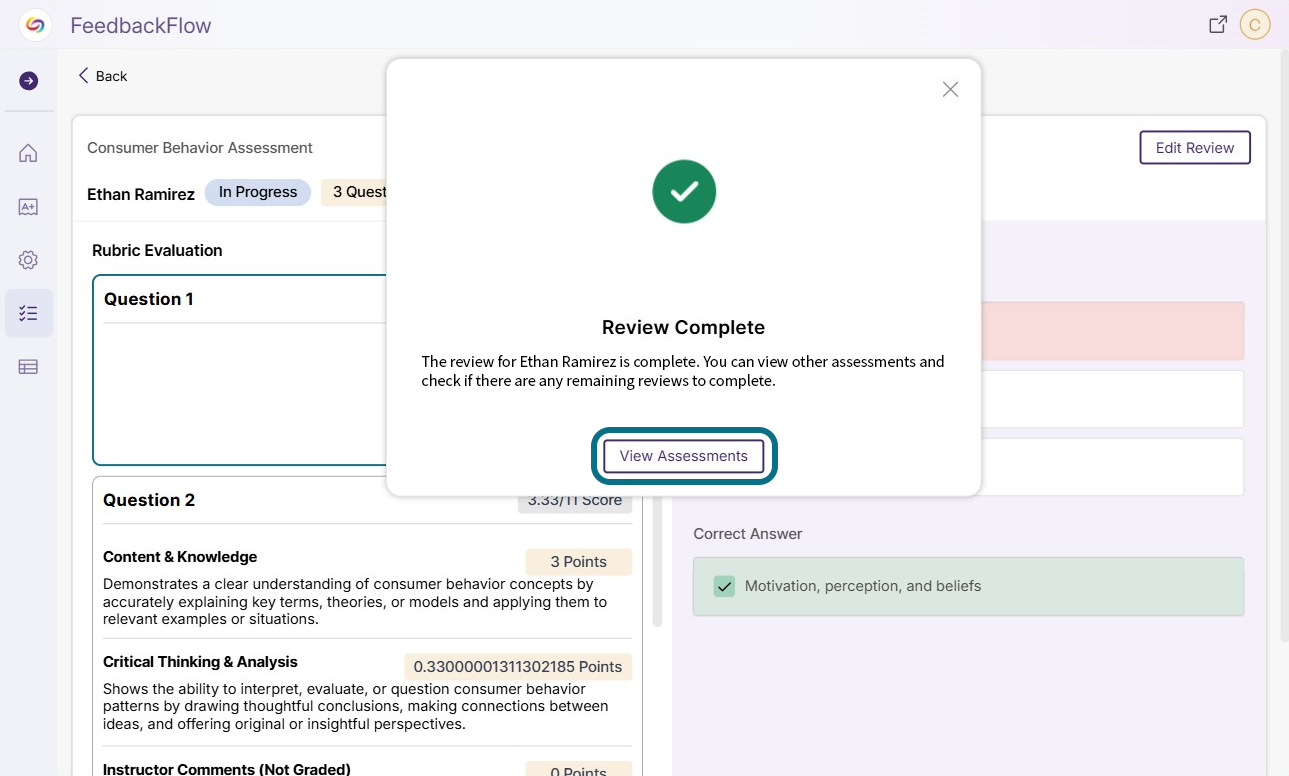The image size is (1289, 776).
Task: Click the 3.33/11 Score badge
Action: 575,502
